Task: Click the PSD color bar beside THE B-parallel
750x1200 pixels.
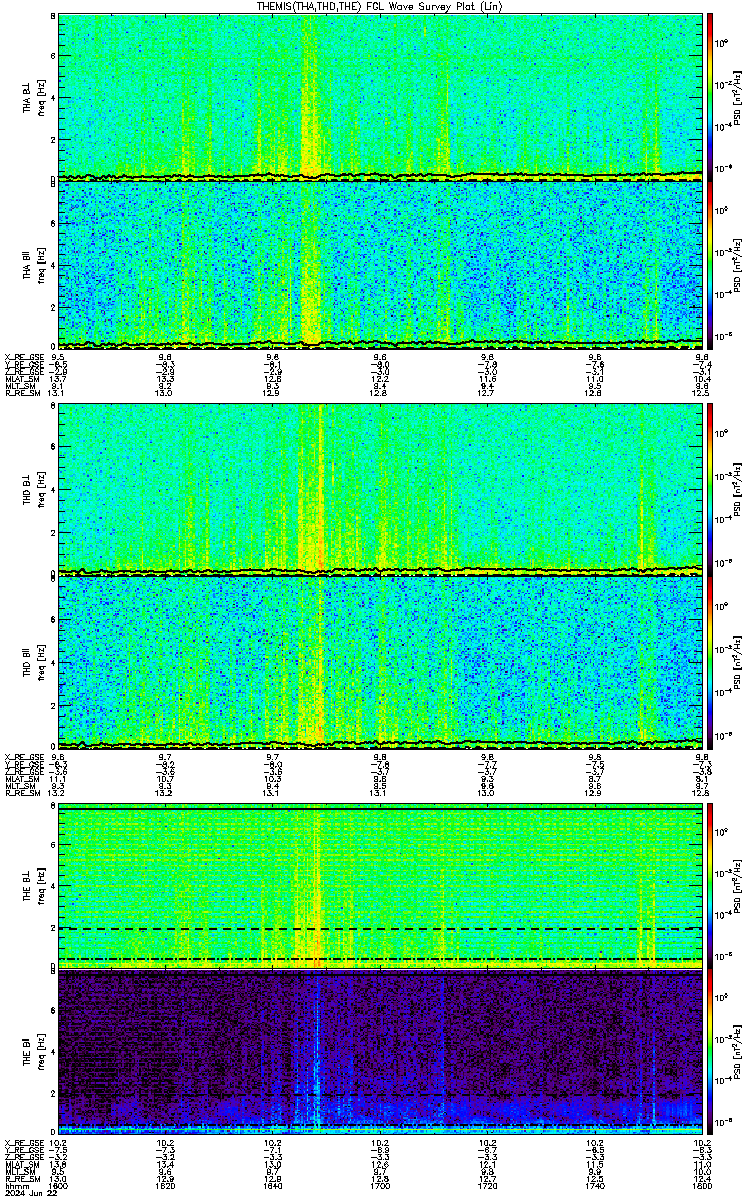Action: pyautogui.click(x=710, y=1050)
